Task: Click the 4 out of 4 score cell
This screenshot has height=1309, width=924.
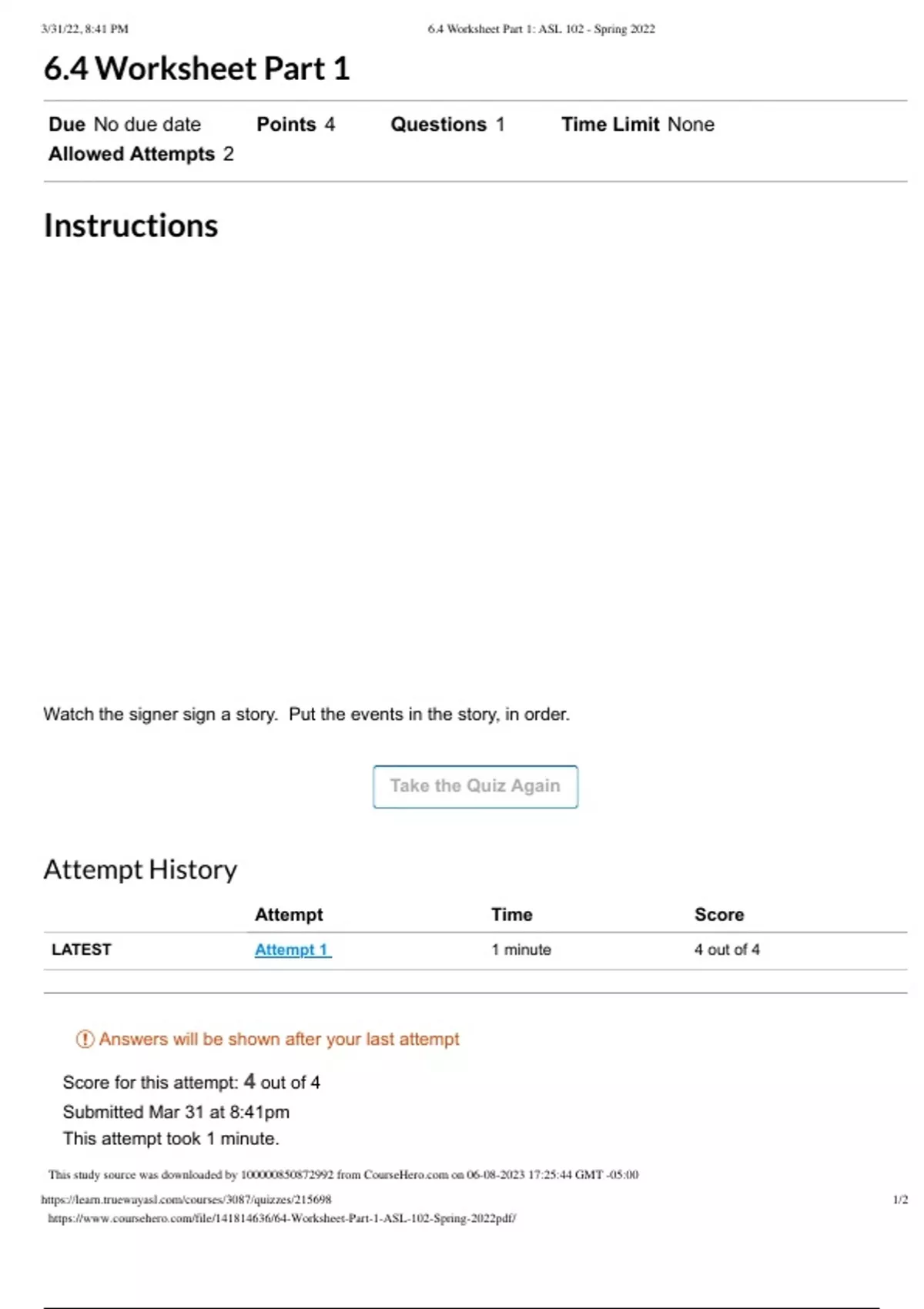Action: tap(727, 949)
